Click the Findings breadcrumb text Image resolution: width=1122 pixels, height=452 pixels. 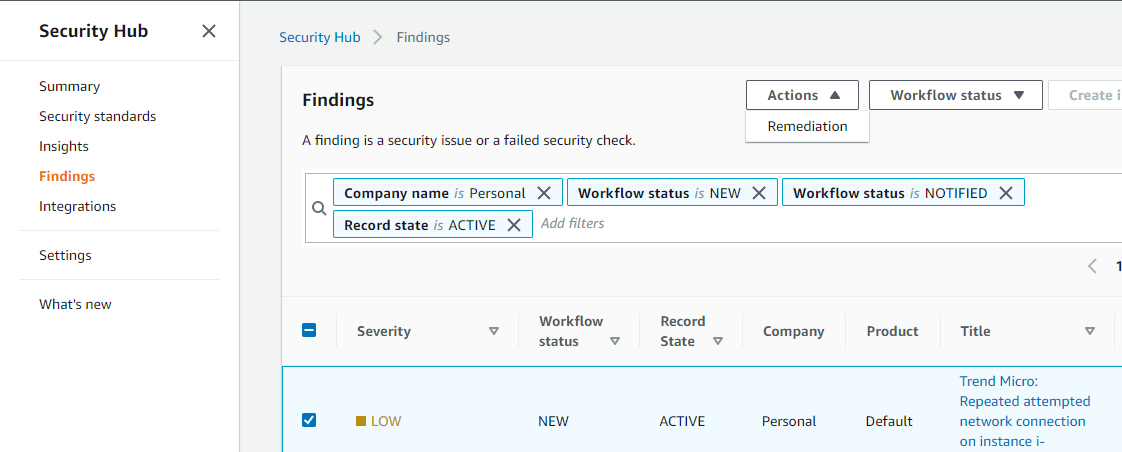(423, 37)
